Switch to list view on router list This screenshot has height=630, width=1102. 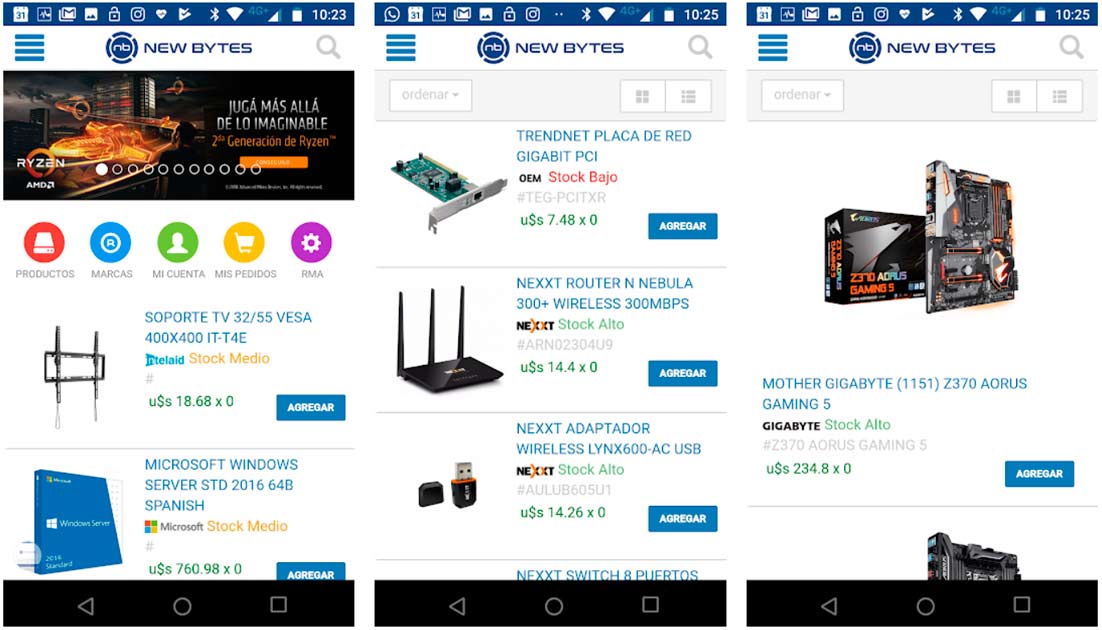click(x=688, y=96)
